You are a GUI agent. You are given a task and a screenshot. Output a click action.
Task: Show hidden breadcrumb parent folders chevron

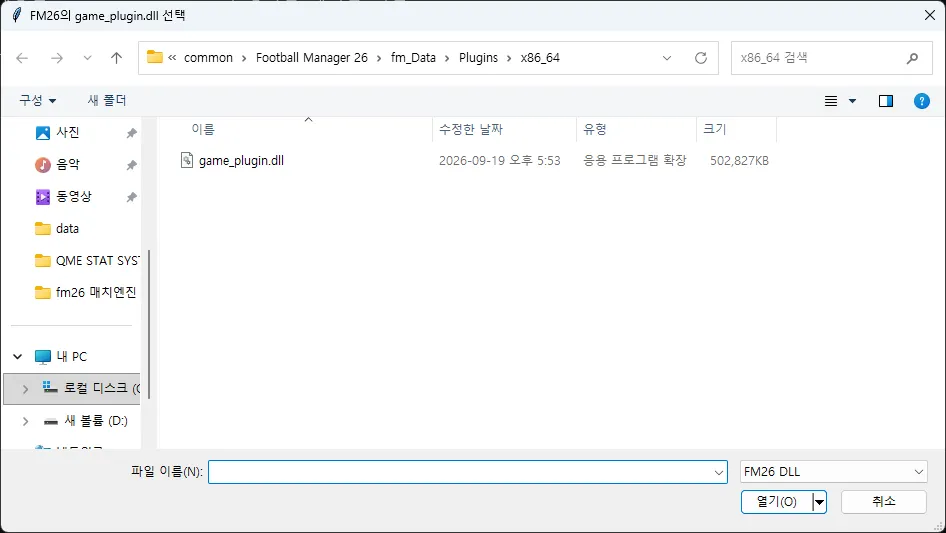coord(172,58)
